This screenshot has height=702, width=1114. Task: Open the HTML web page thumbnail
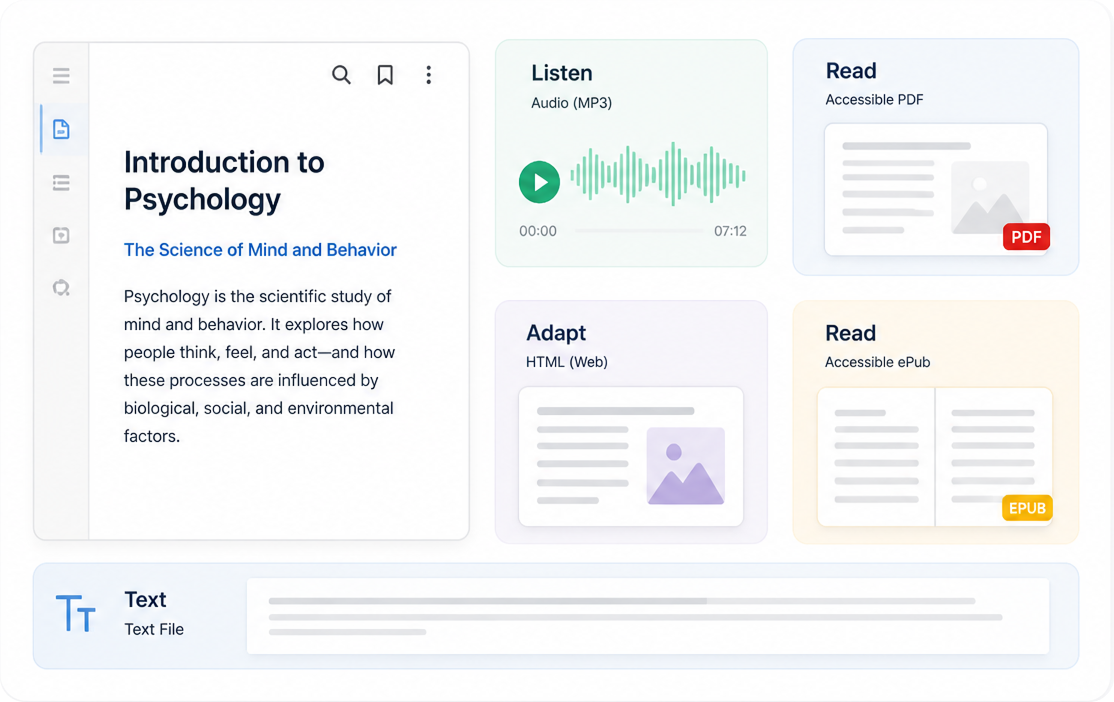pos(631,457)
